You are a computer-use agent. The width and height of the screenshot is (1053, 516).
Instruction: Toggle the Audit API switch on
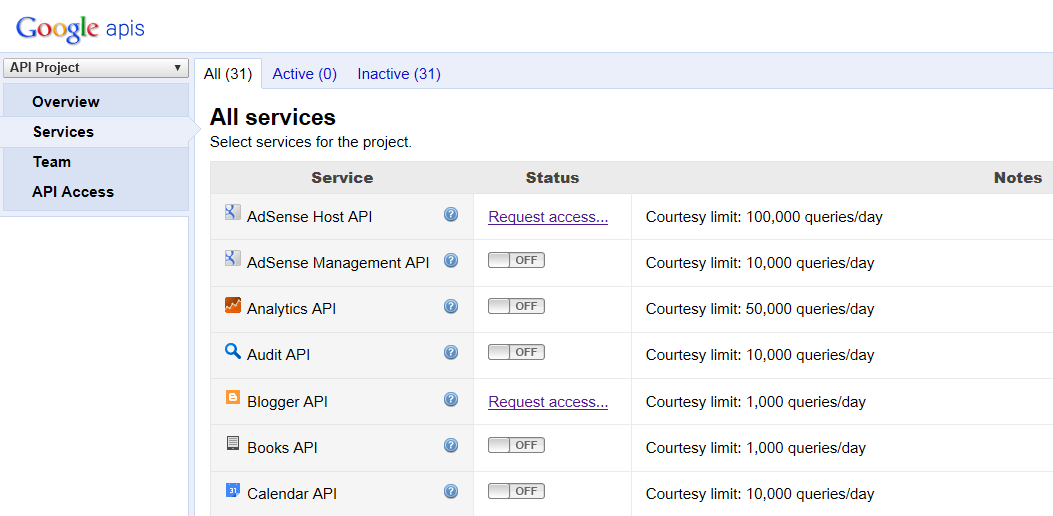[516, 352]
